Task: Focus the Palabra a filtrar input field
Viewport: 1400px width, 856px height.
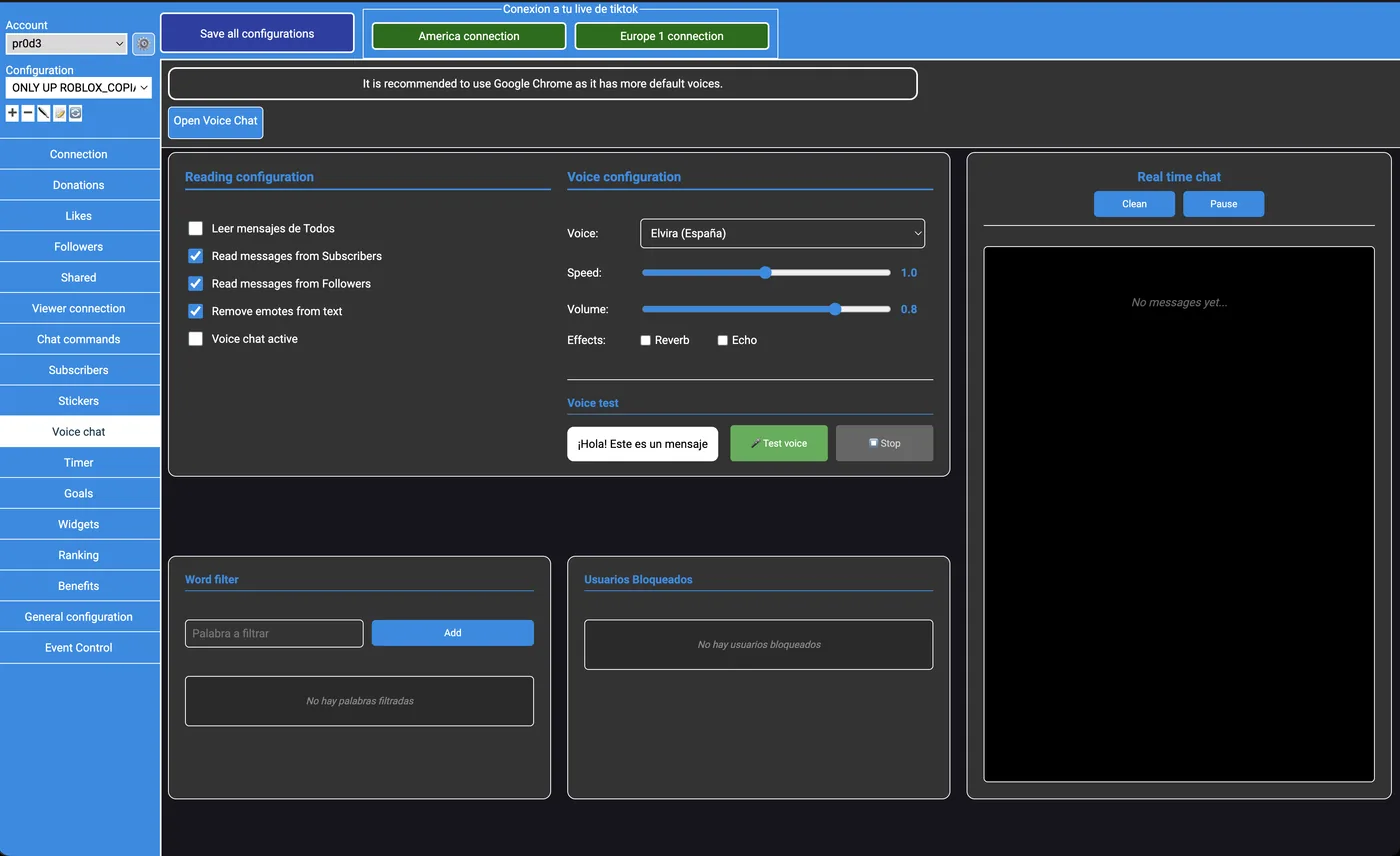Action: pyautogui.click(x=274, y=633)
